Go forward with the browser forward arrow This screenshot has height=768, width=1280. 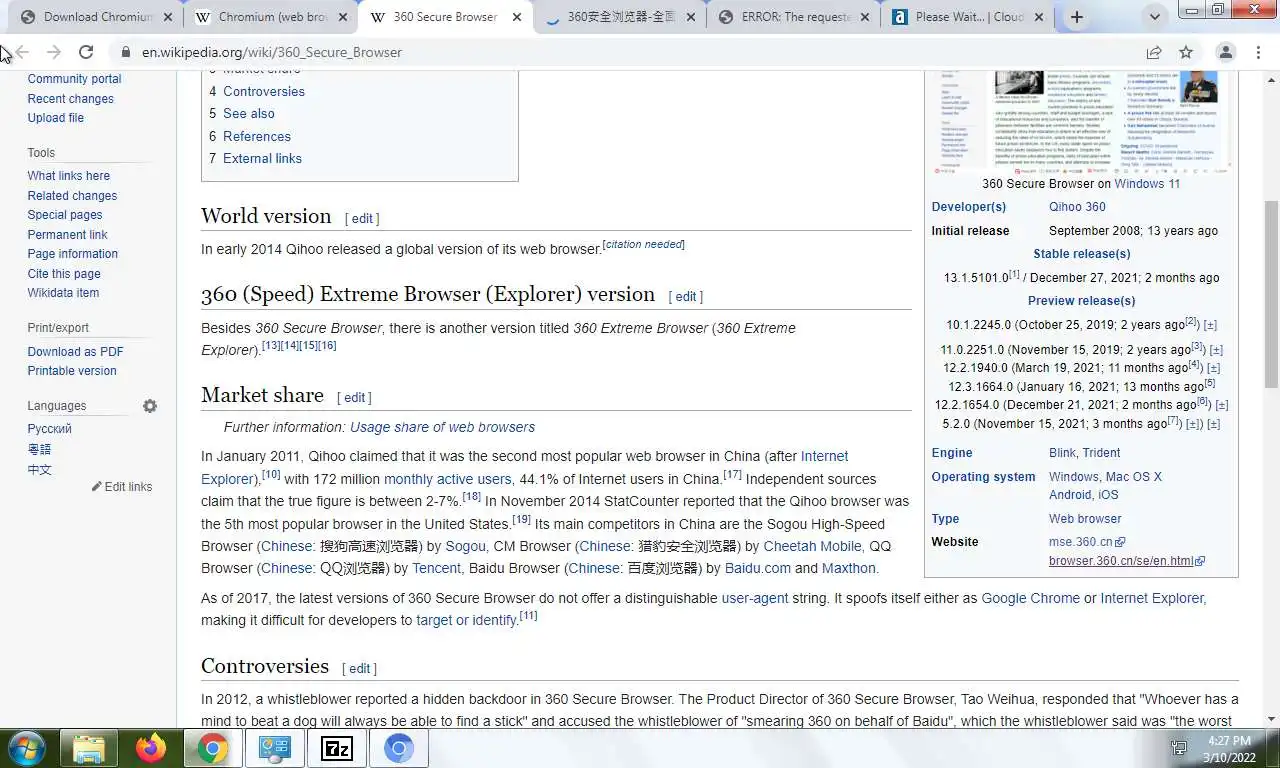(x=54, y=52)
